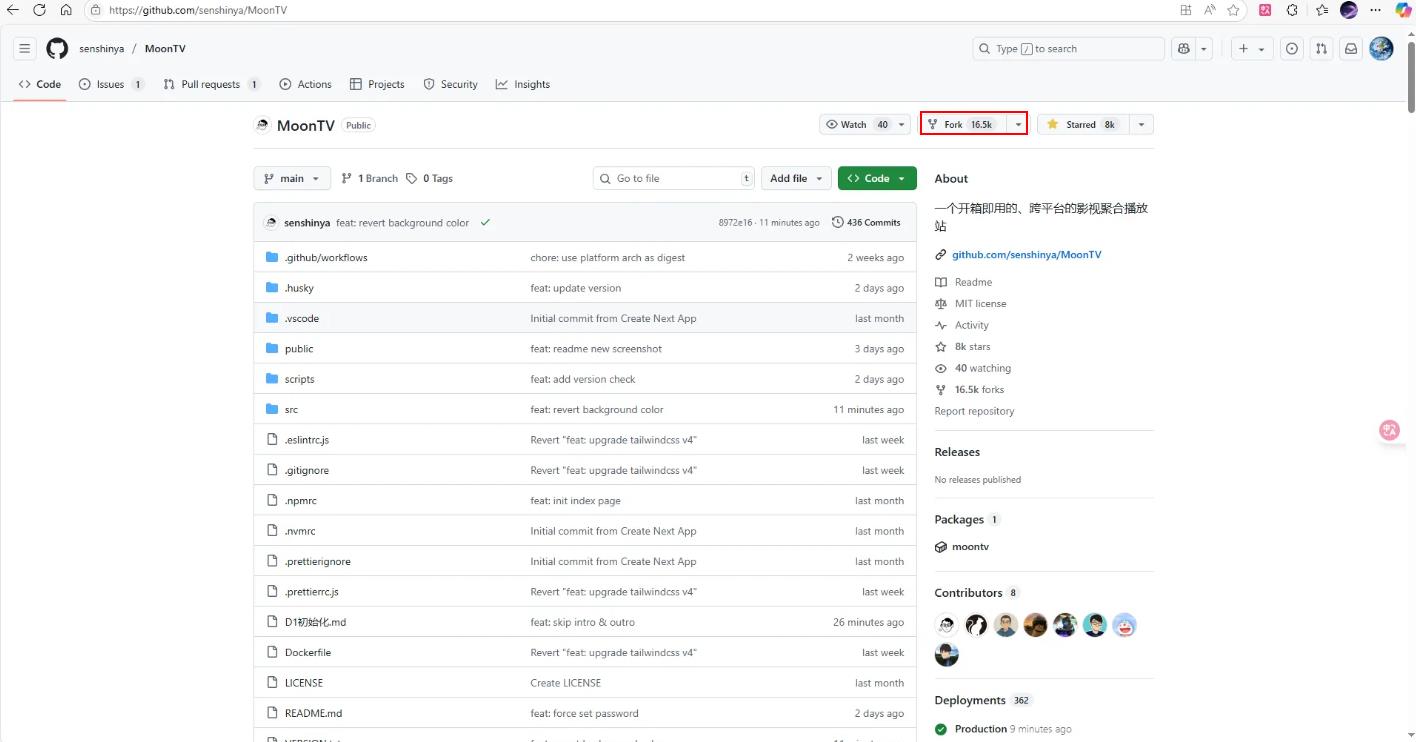Click the MoonTV repository avatar icon
Screen dimensions: 1416x742
point(262,125)
